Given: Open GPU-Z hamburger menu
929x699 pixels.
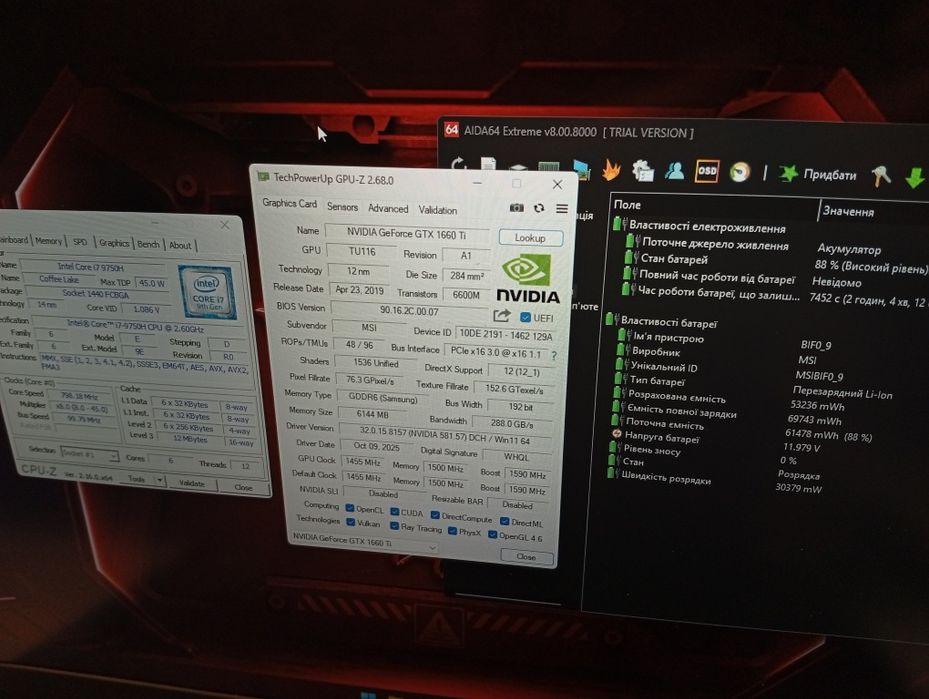Looking at the screenshot, I should click(562, 209).
